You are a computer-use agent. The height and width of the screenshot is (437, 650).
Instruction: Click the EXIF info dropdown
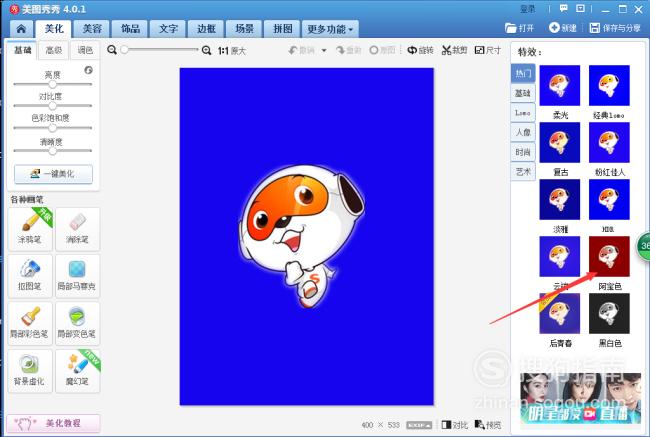419,425
